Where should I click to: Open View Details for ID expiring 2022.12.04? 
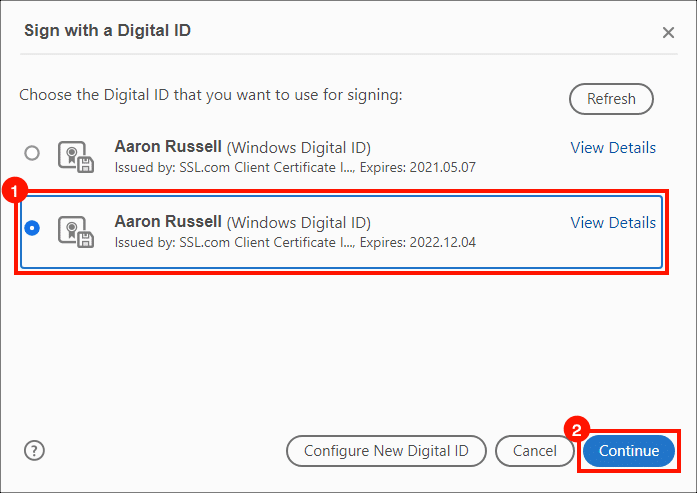[x=613, y=222]
